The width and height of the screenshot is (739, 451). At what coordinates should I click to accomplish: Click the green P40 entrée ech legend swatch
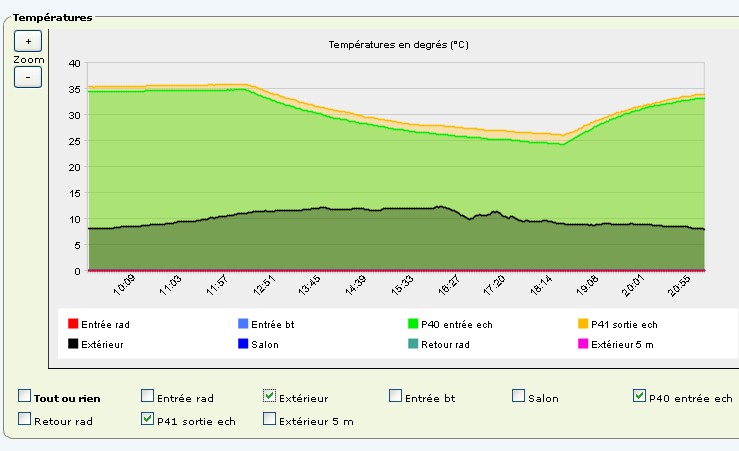point(412,324)
